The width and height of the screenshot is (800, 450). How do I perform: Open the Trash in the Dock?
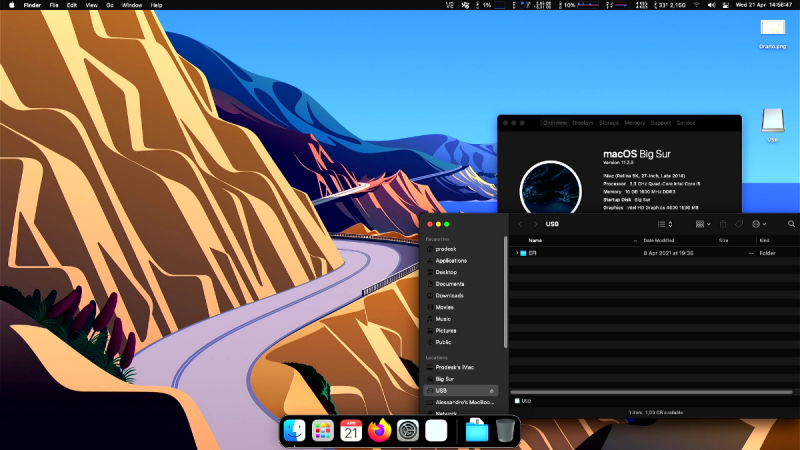[x=506, y=430]
